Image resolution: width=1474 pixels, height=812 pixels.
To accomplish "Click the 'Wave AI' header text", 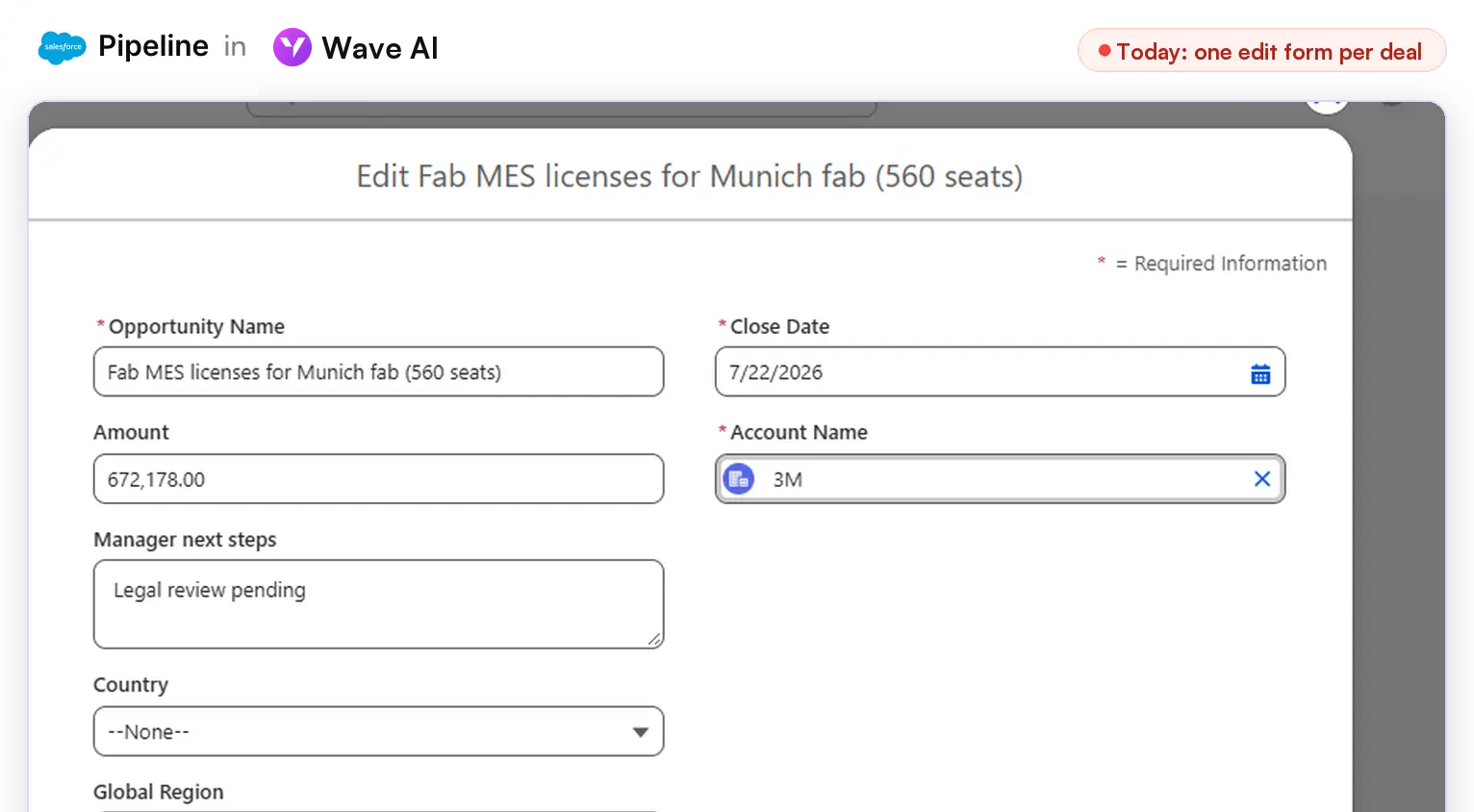I will click(380, 48).
